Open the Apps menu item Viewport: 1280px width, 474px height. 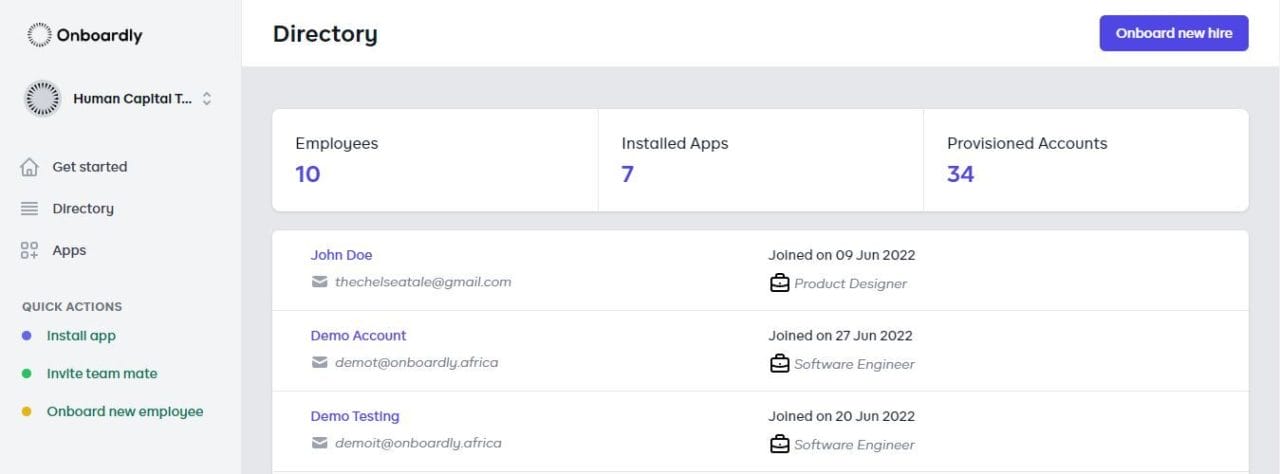pos(69,251)
